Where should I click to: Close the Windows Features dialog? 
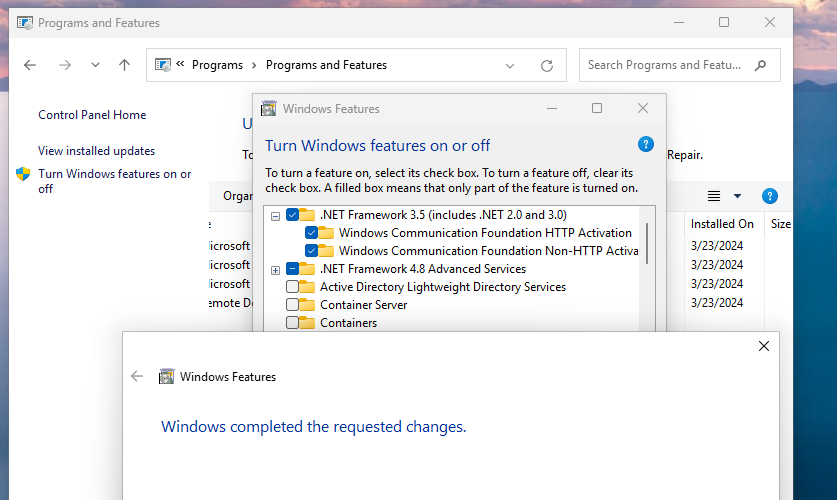(643, 108)
